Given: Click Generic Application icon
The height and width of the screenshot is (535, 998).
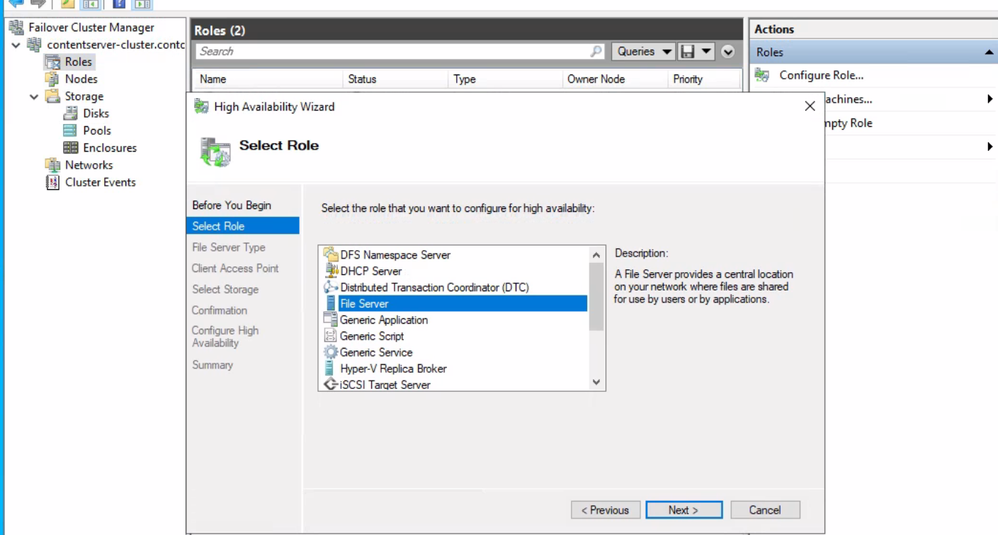Looking at the screenshot, I should click(x=330, y=319).
